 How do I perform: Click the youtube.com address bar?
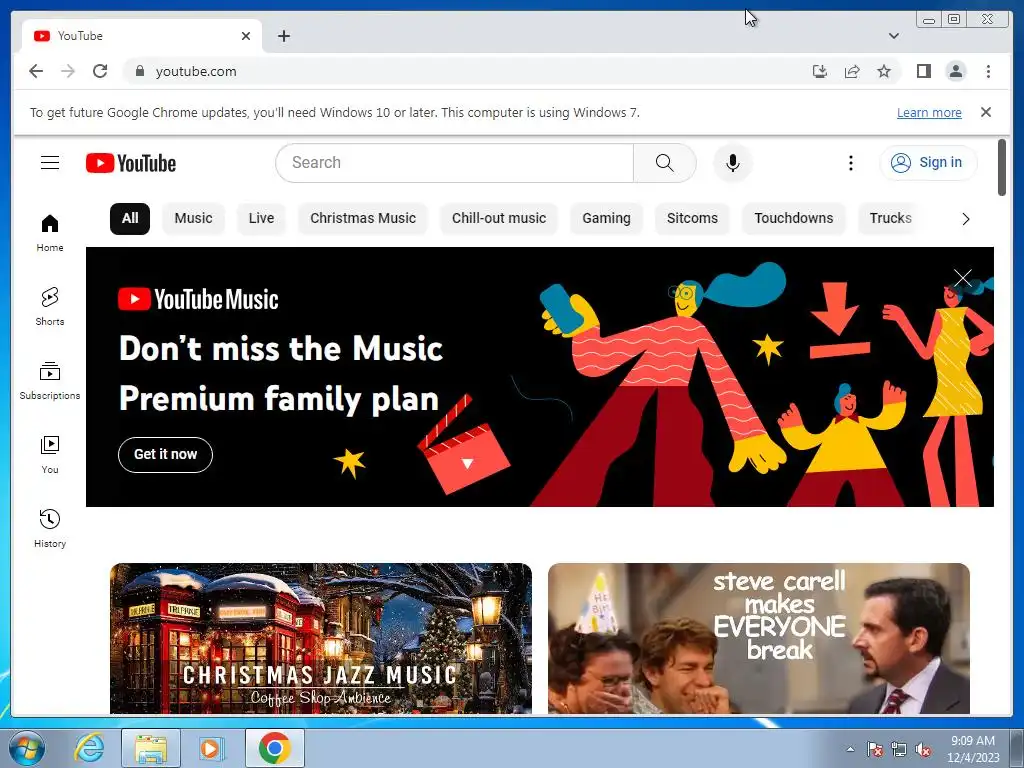[464, 71]
